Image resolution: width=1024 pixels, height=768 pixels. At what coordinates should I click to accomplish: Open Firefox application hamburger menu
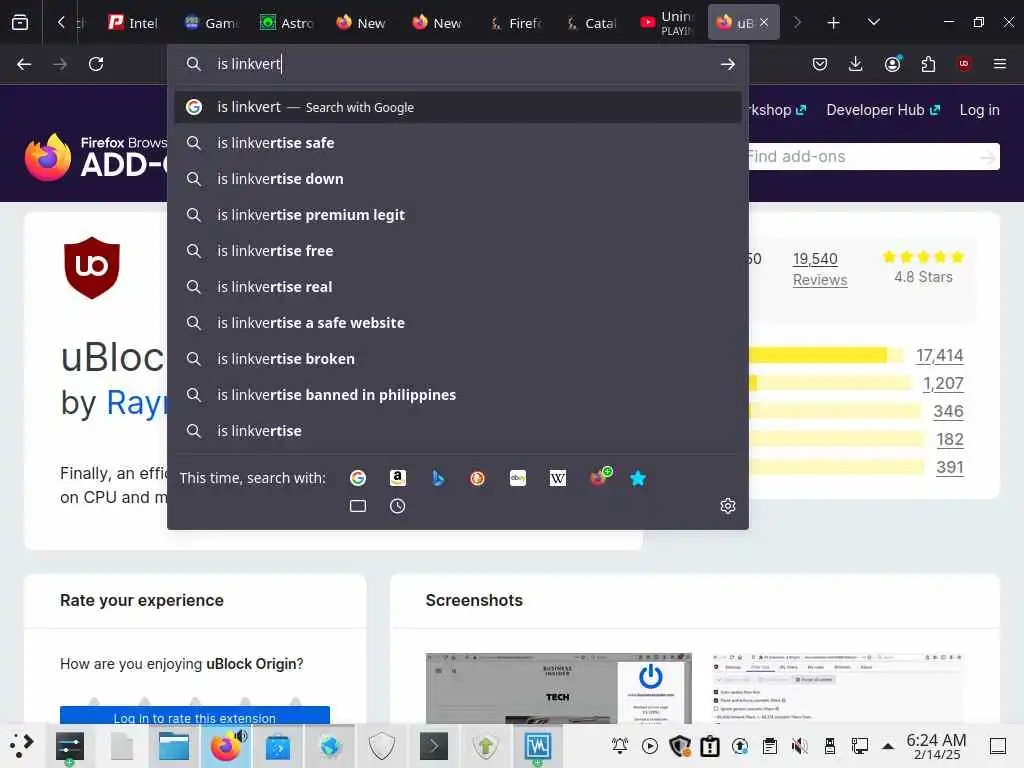click(x=1000, y=64)
